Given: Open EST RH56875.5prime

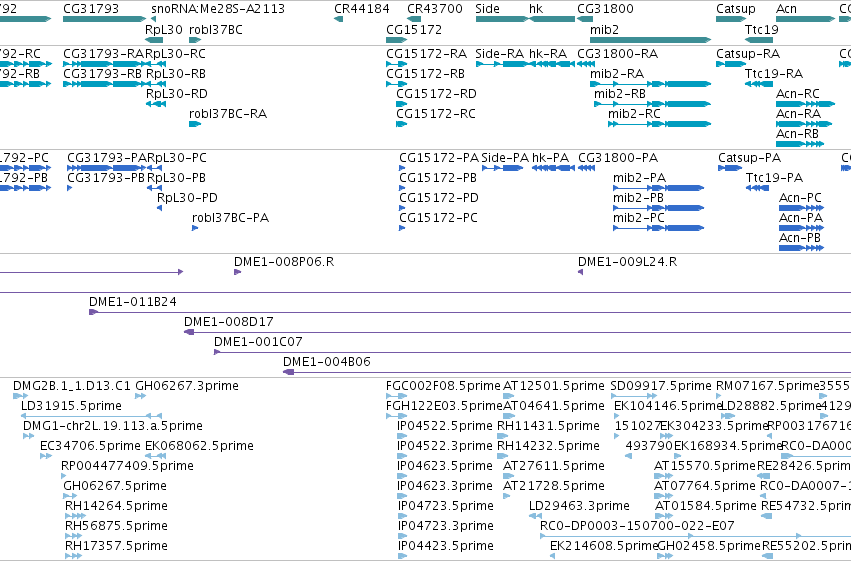Looking at the screenshot, I should pyautogui.click(x=116, y=526).
